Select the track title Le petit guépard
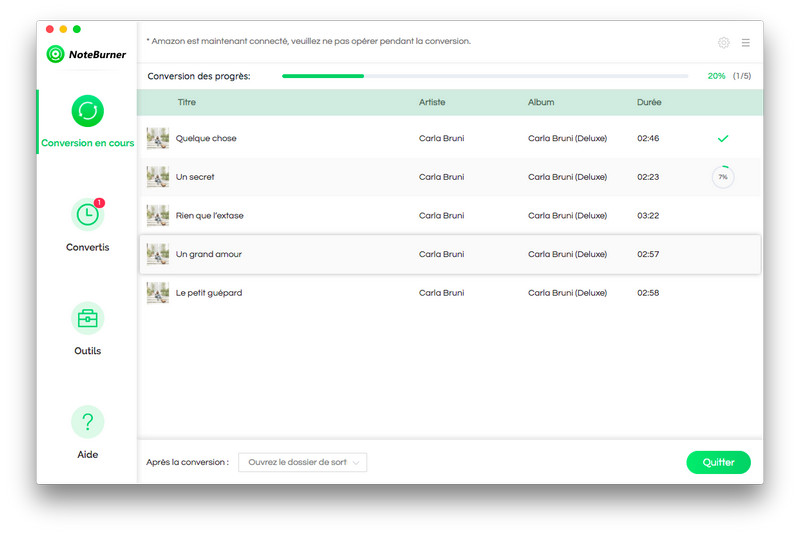Image resolution: width=800 pixels, height=536 pixels. tap(209, 293)
